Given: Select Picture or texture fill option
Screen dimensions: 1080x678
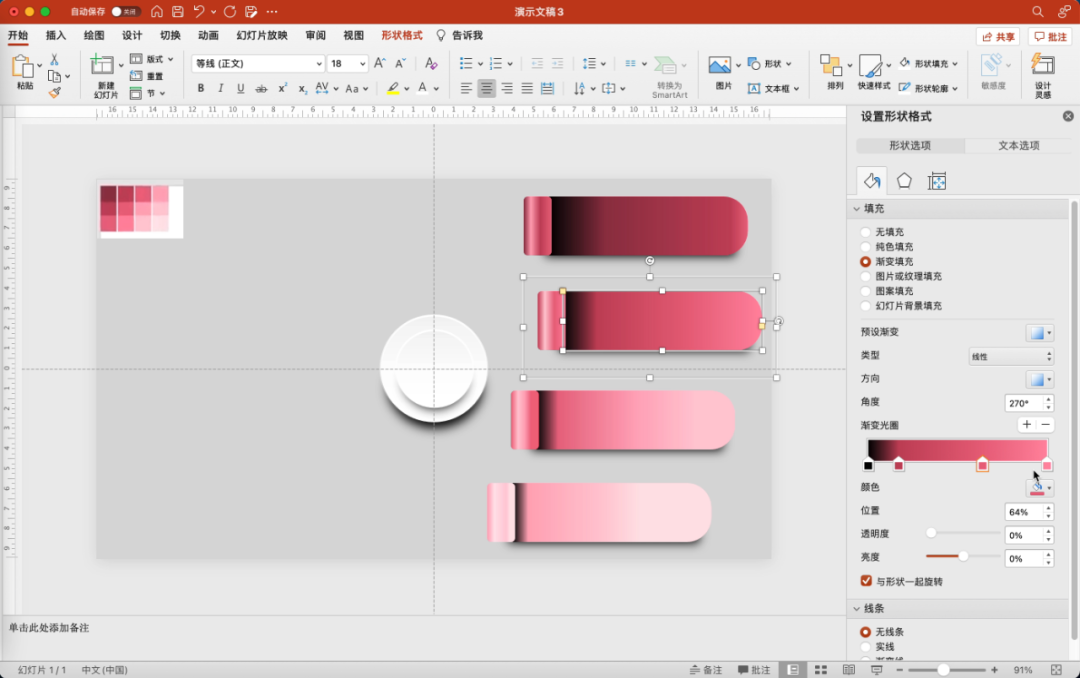Looking at the screenshot, I should point(865,276).
